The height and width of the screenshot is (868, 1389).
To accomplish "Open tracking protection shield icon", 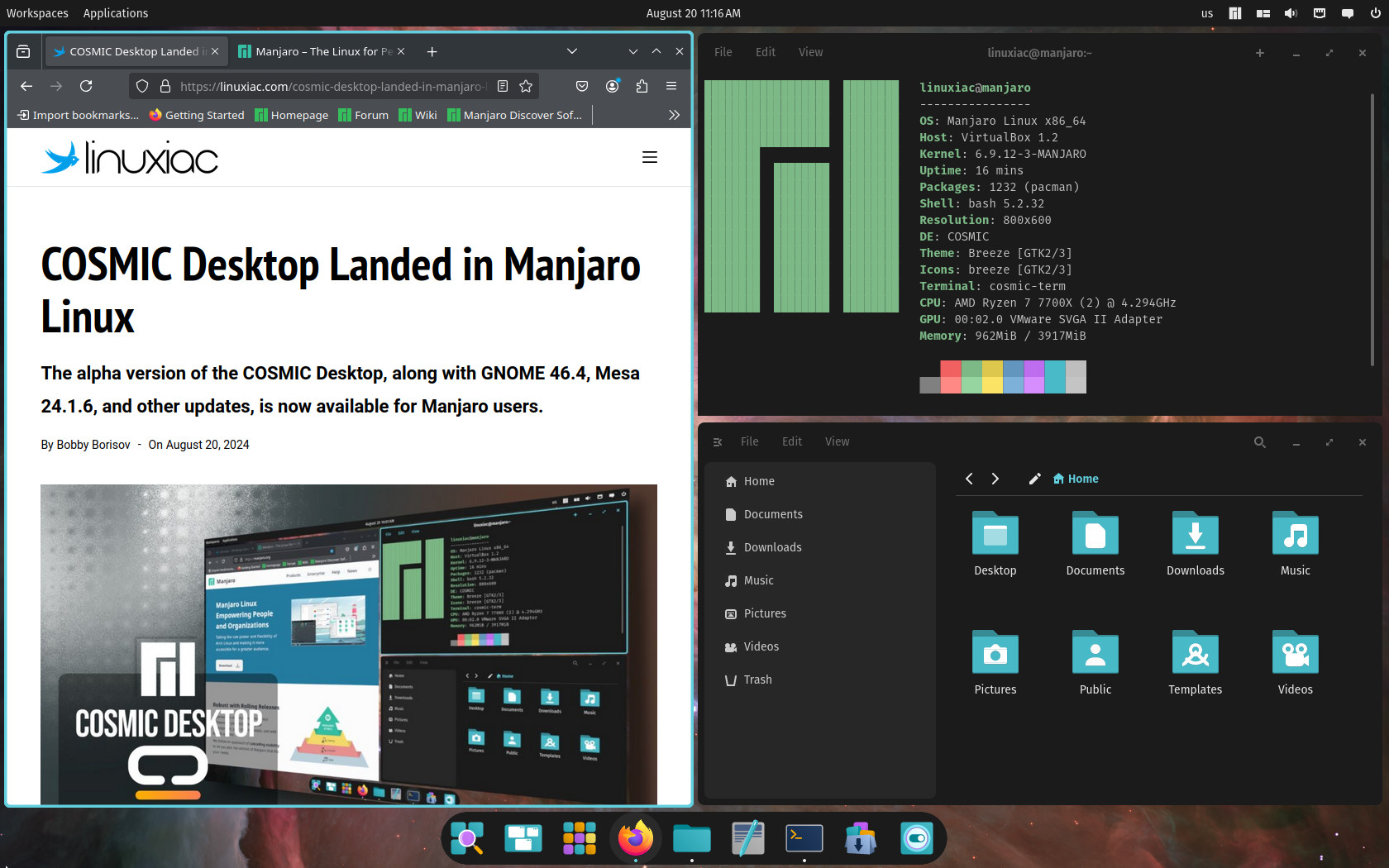I will pyautogui.click(x=142, y=86).
